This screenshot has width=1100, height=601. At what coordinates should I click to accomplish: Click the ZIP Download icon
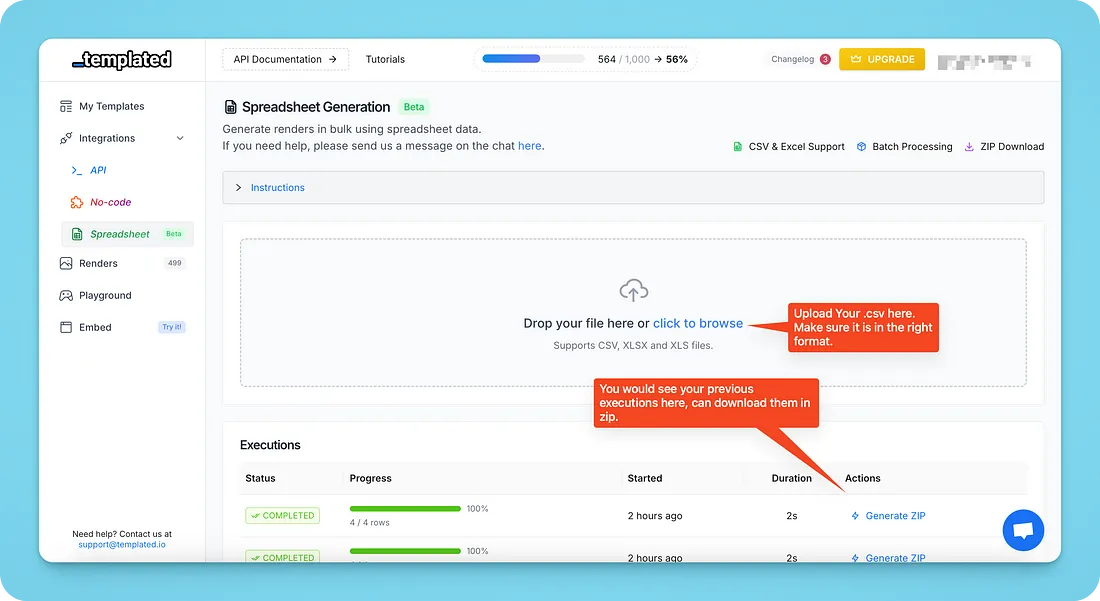[x=969, y=147]
